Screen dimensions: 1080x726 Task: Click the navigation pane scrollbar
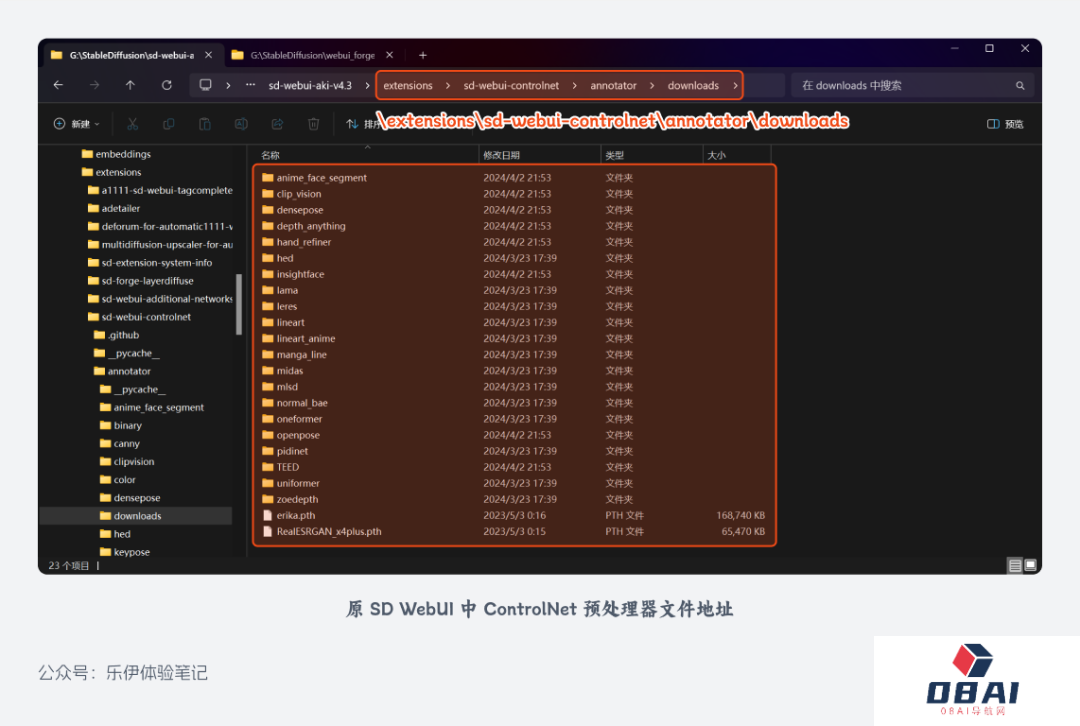[x=239, y=304]
